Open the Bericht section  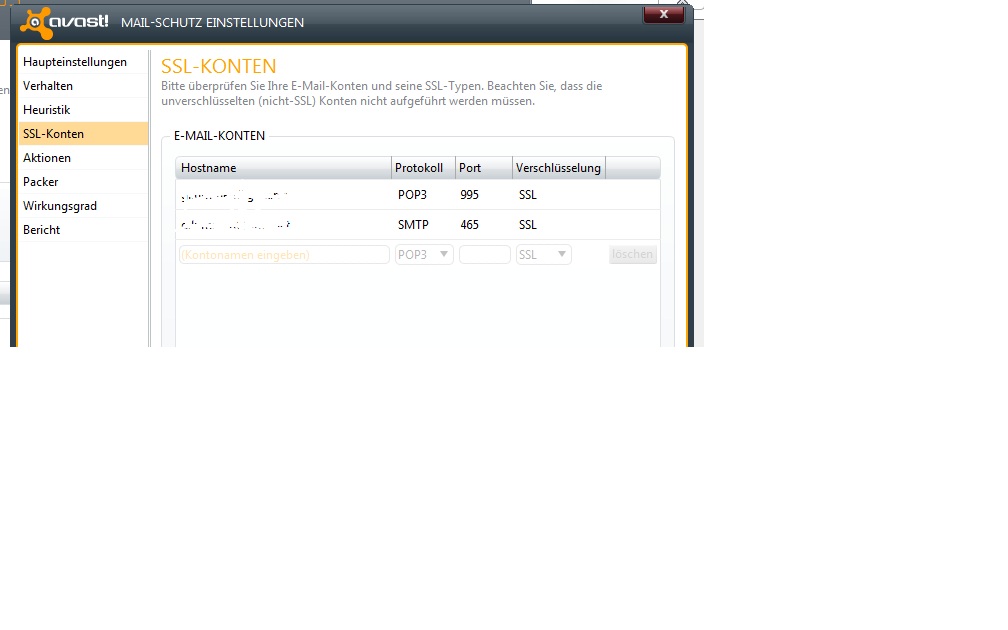pos(83,230)
